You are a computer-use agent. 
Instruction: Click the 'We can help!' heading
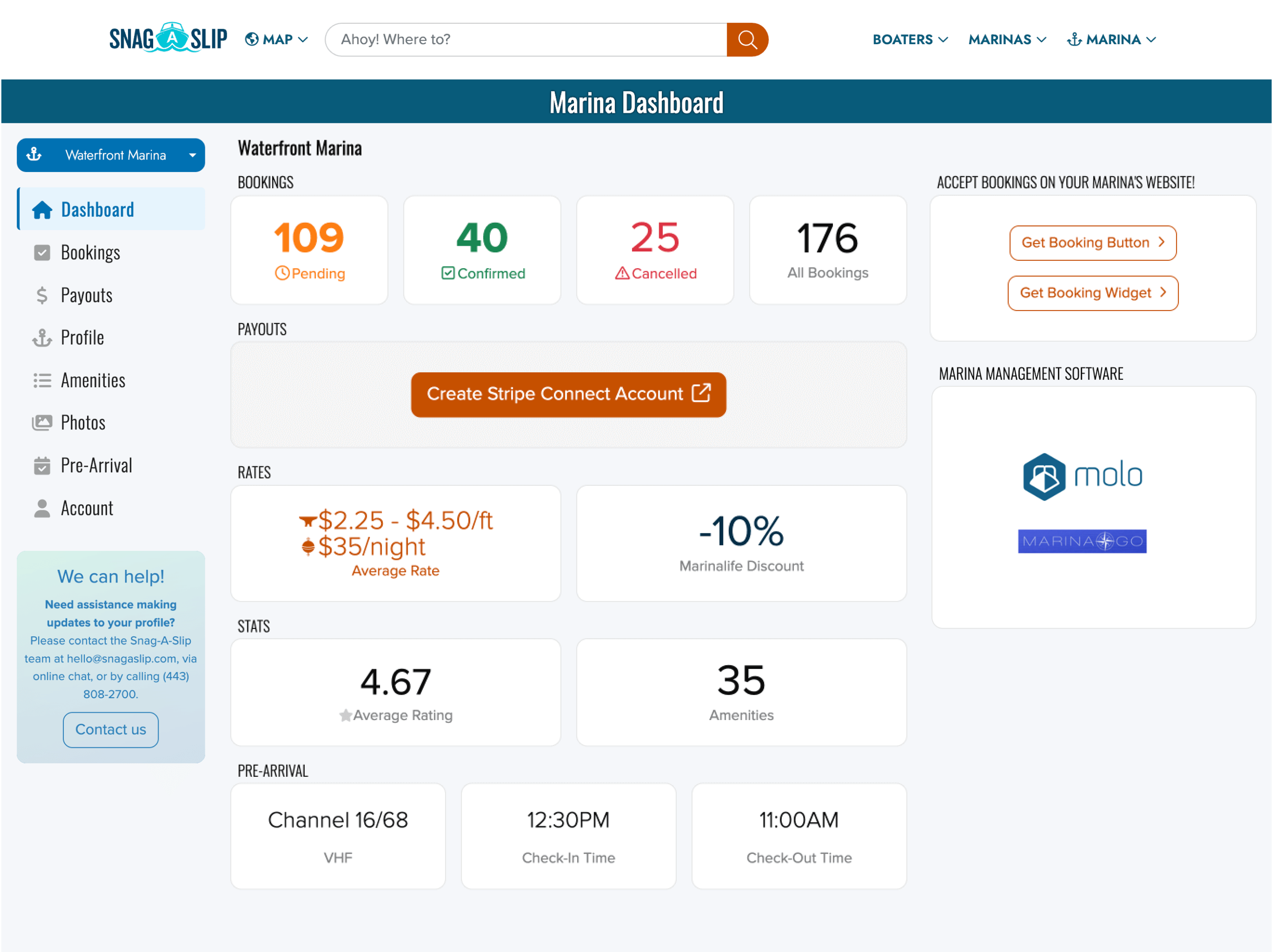[111, 576]
